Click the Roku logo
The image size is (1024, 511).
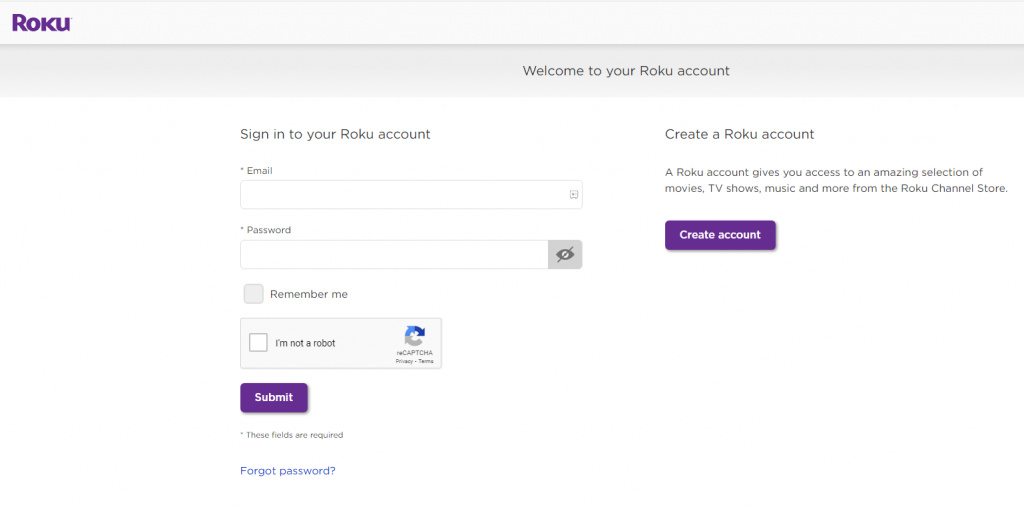[42, 23]
